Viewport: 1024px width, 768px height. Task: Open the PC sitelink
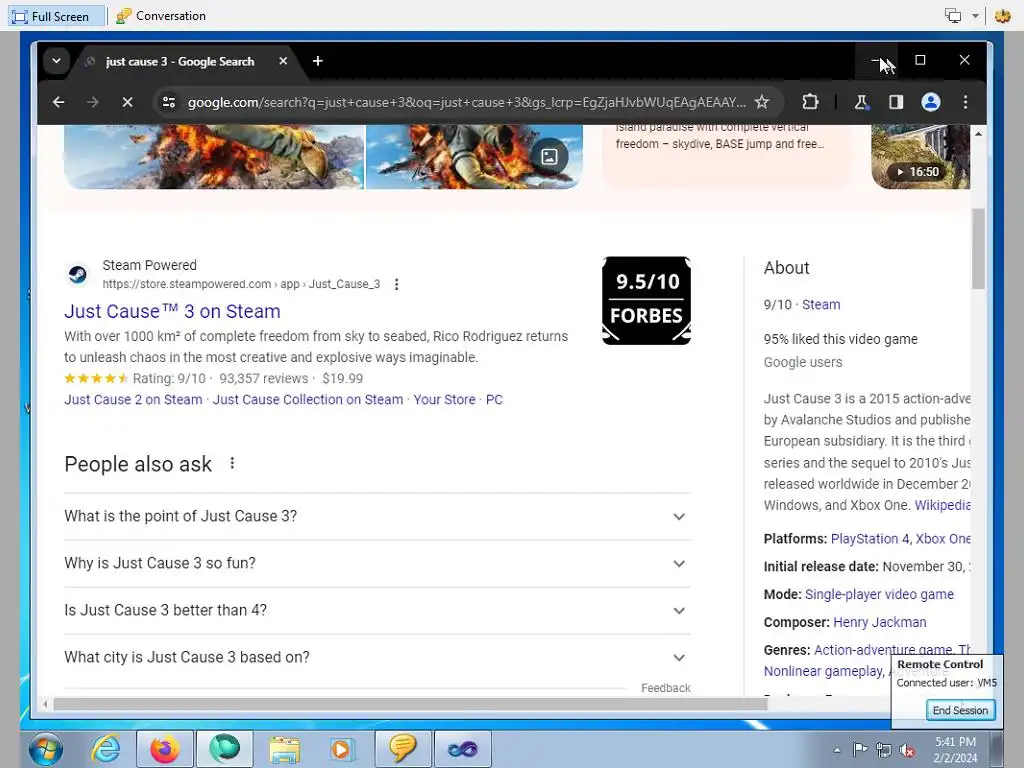coord(494,400)
